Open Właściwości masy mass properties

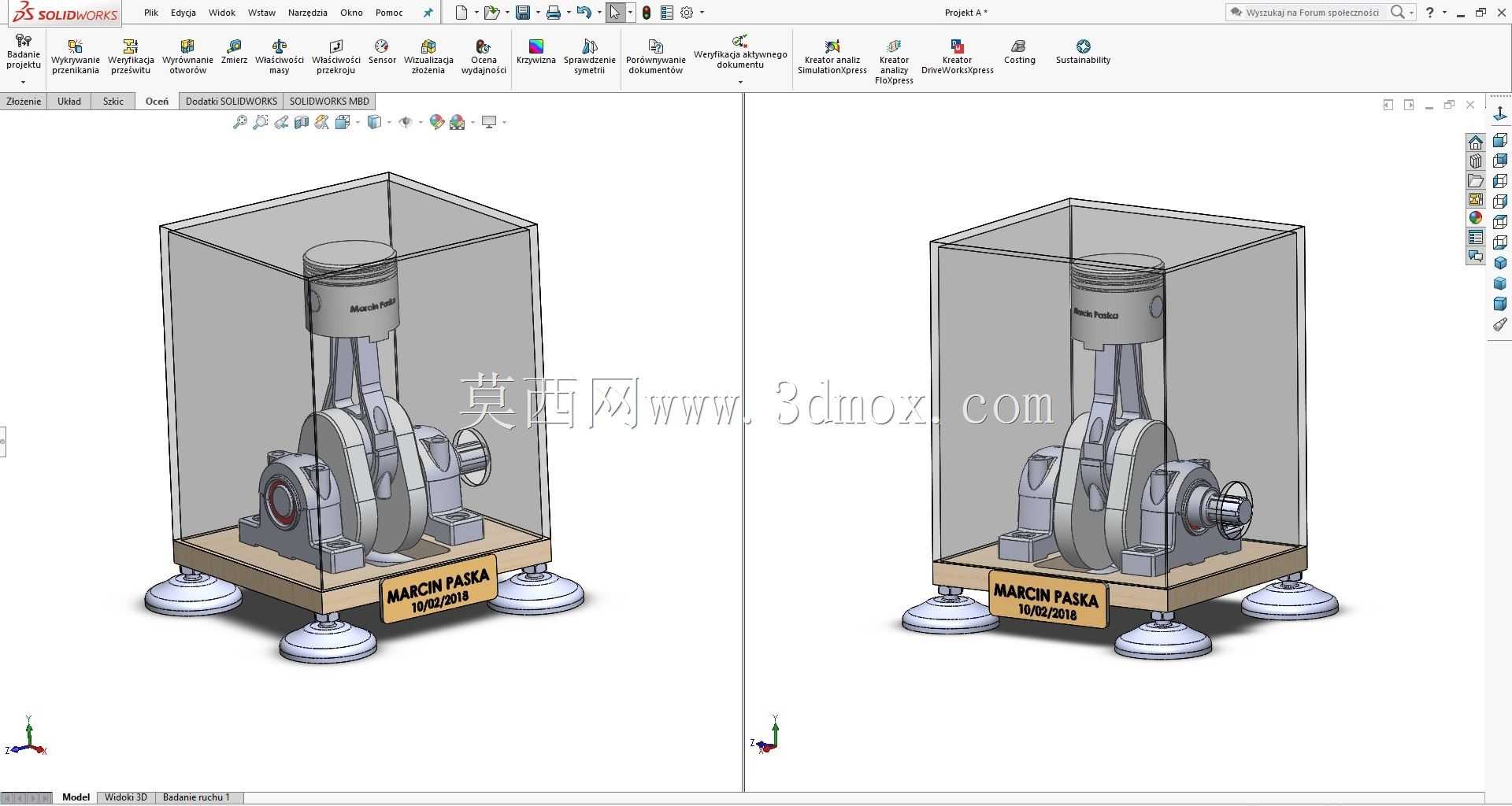tap(280, 57)
